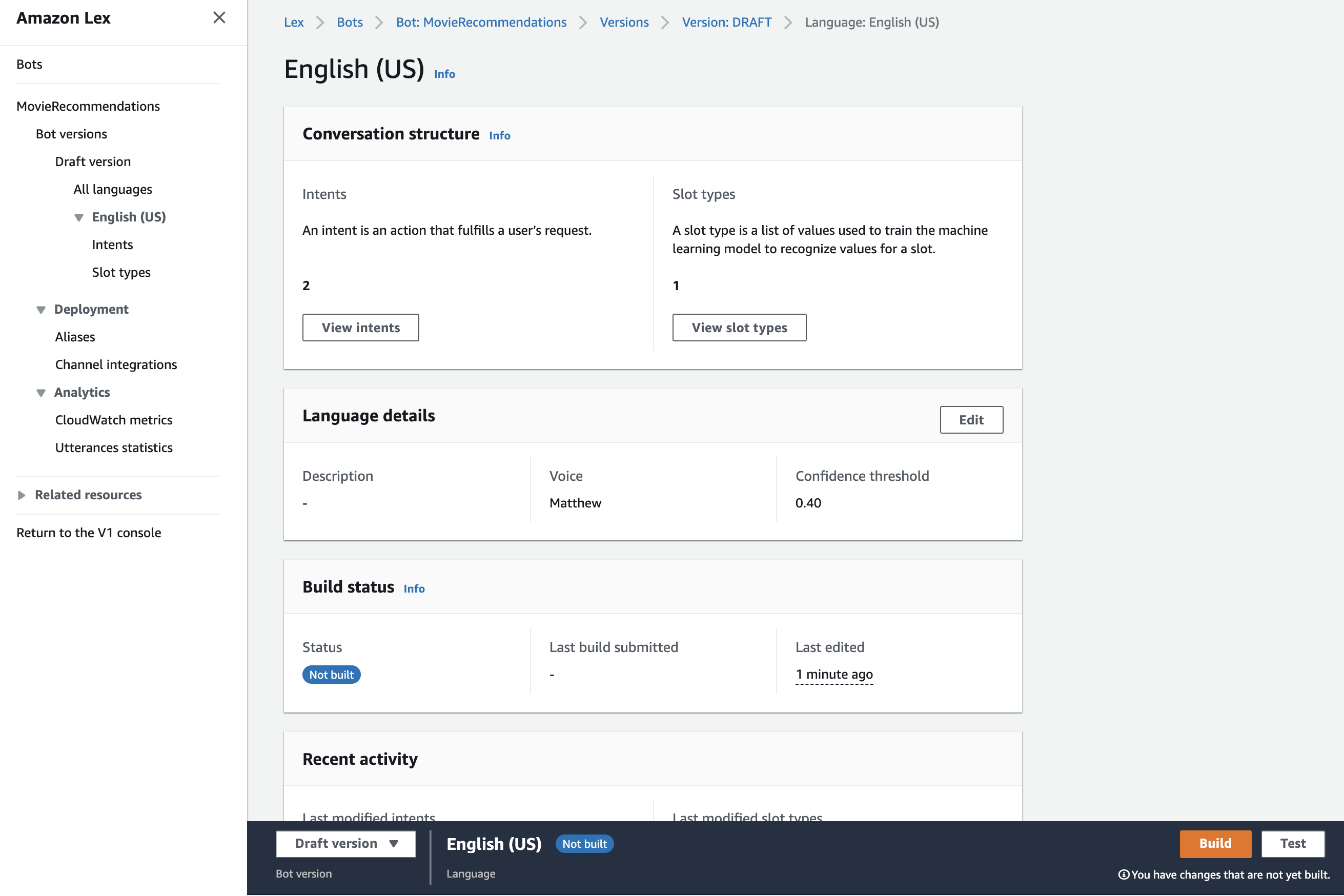Click the Build button to compile bot
Image resolution: width=1344 pixels, height=896 pixels.
click(x=1215, y=844)
